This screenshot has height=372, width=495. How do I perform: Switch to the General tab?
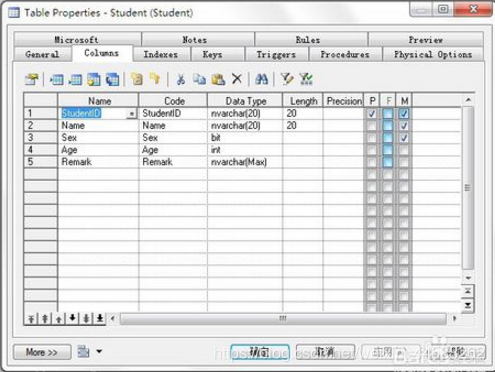click(x=42, y=54)
